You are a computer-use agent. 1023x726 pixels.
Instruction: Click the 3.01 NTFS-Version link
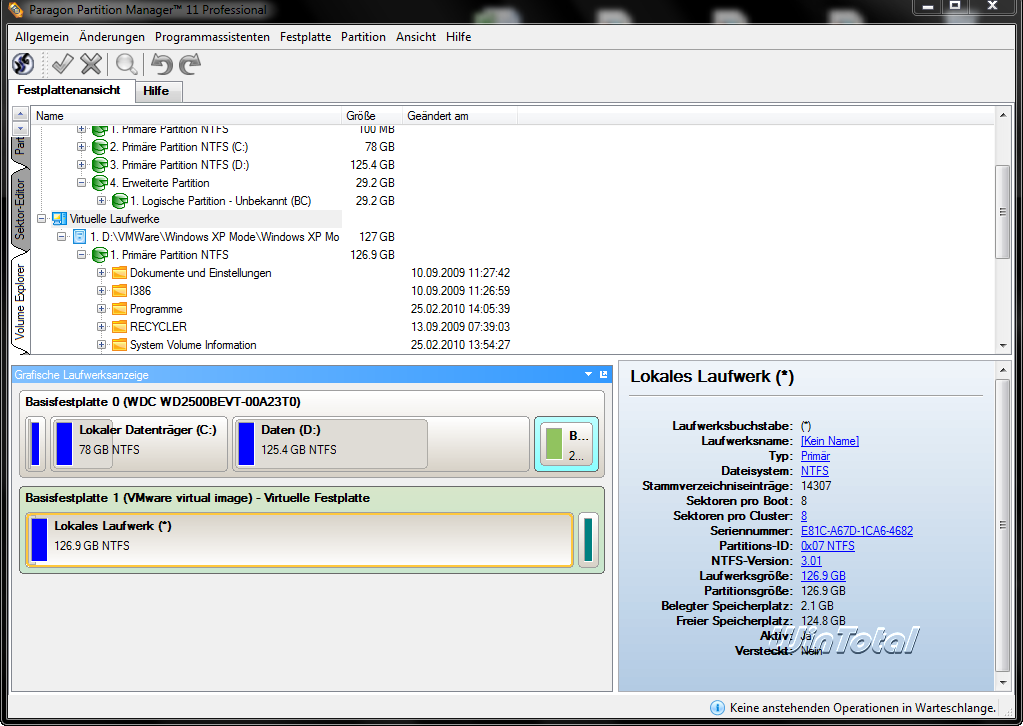click(811, 561)
